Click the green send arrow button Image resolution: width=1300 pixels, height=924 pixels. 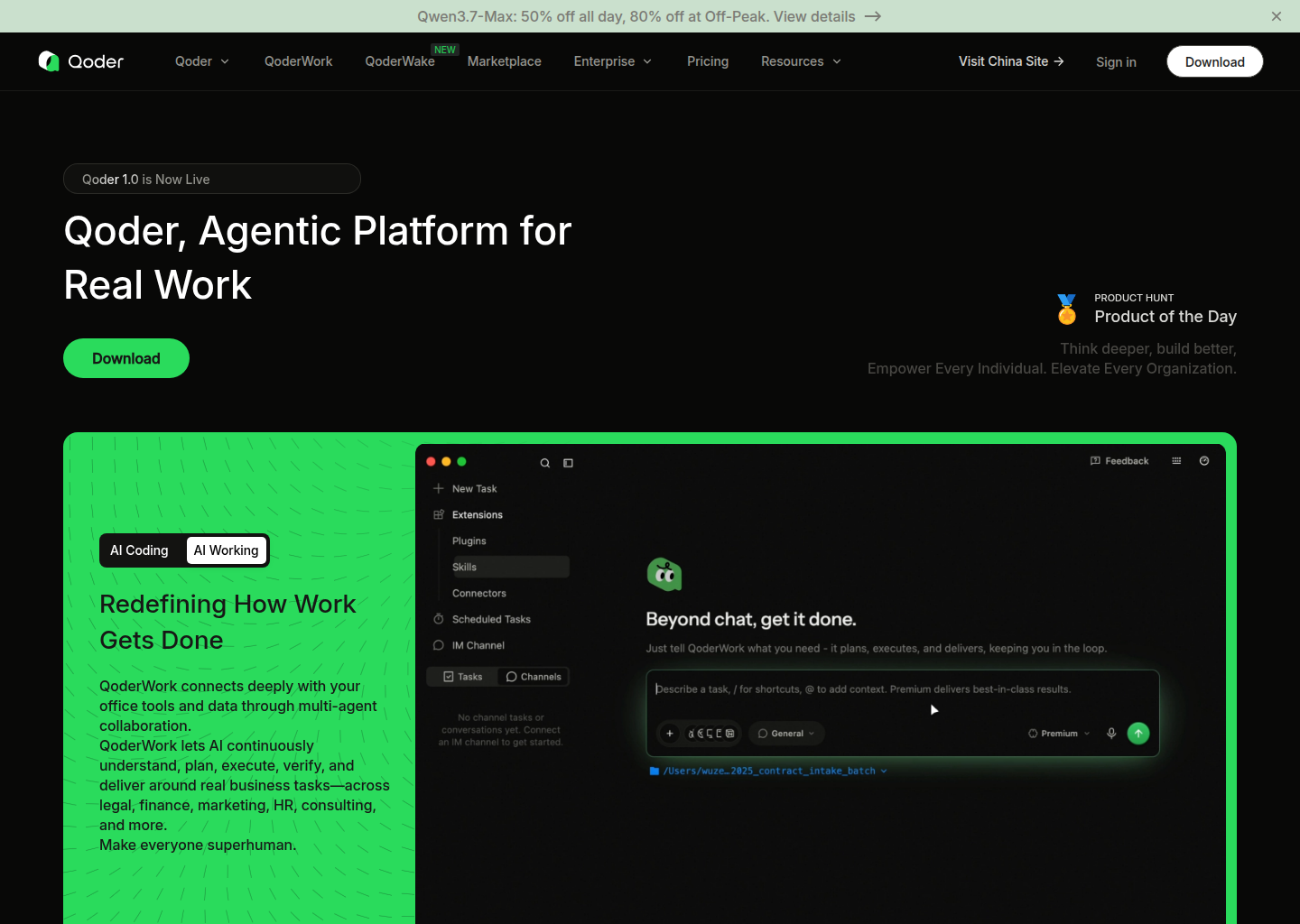(x=1138, y=734)
